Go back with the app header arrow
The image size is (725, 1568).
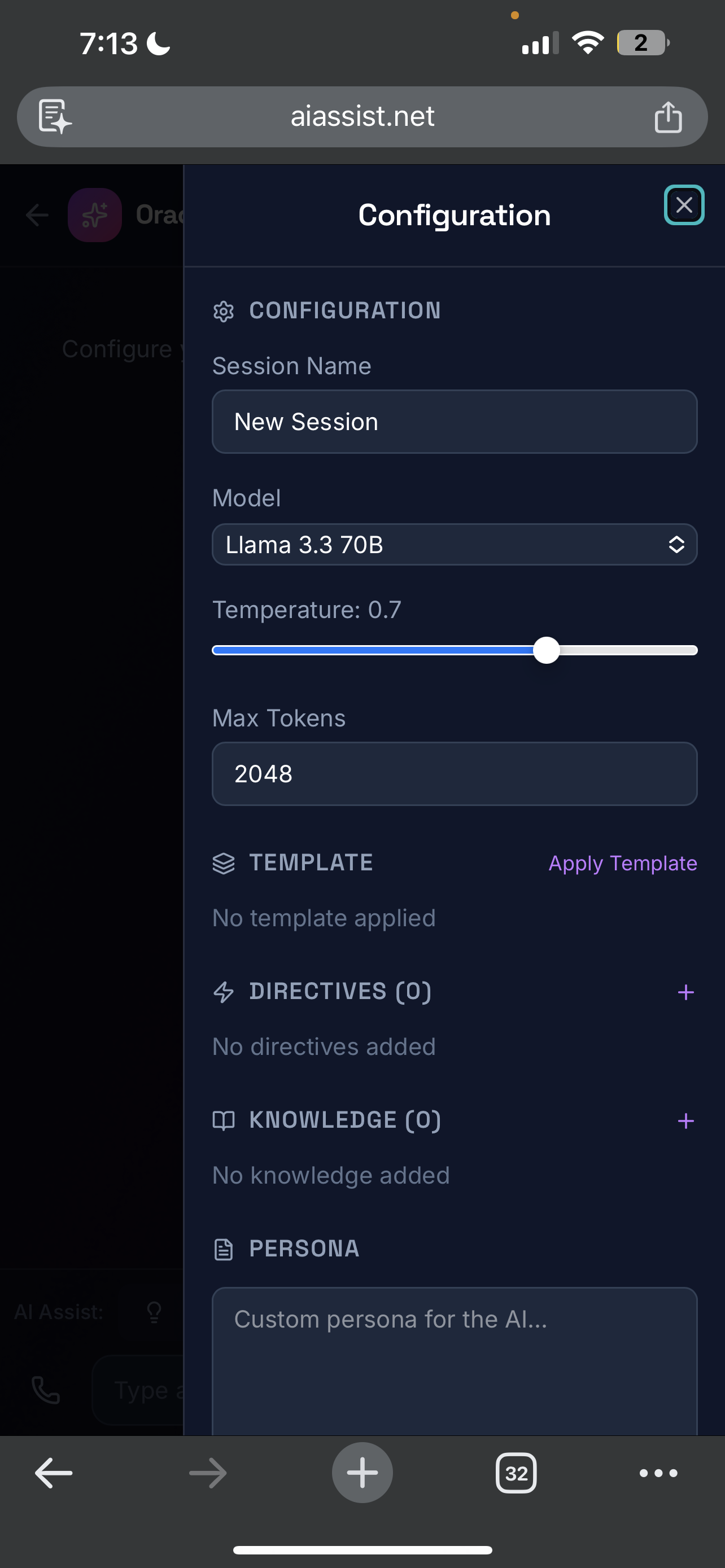click(x=37, y=215)
